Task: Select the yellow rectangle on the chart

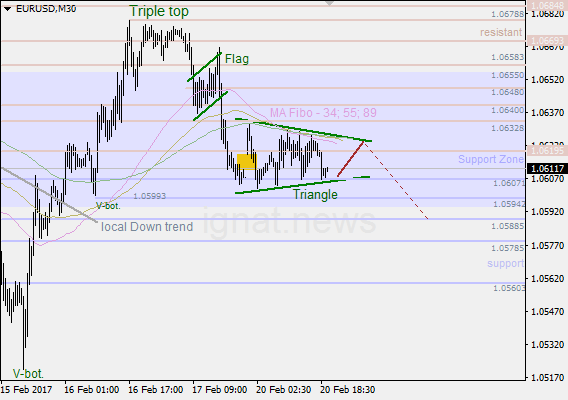Action: 246,162
